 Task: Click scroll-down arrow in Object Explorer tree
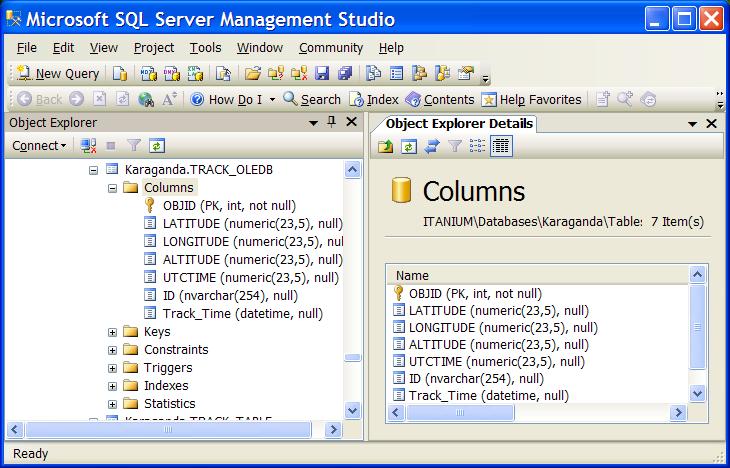[352, 411]
